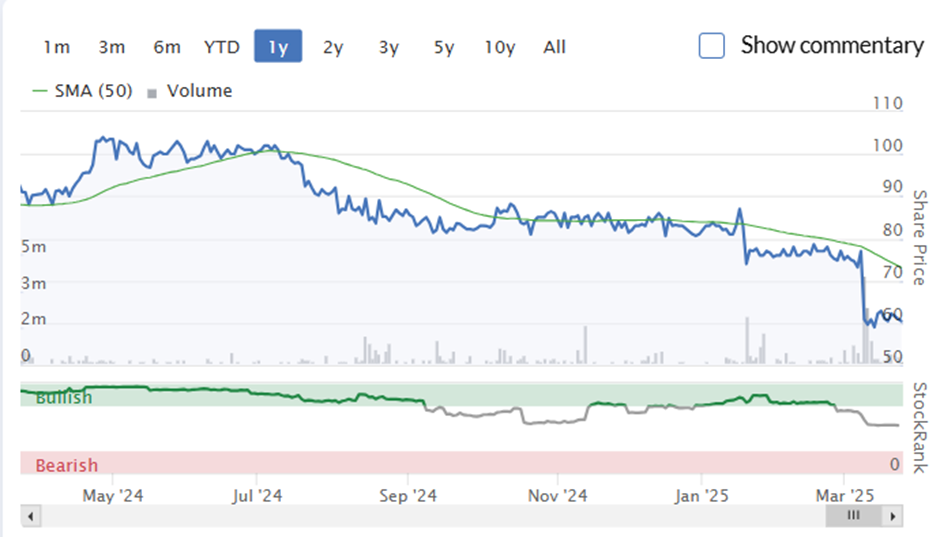Click the 70 price axis value

893,273
